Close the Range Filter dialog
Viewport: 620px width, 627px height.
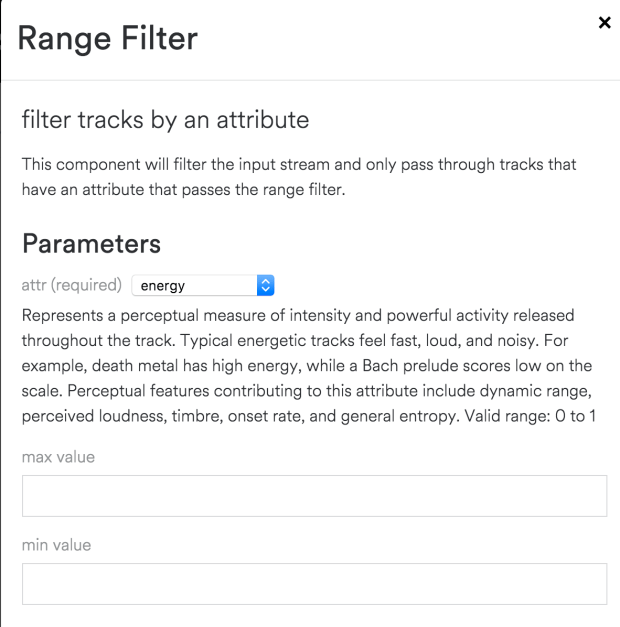(x=604, y=22)
